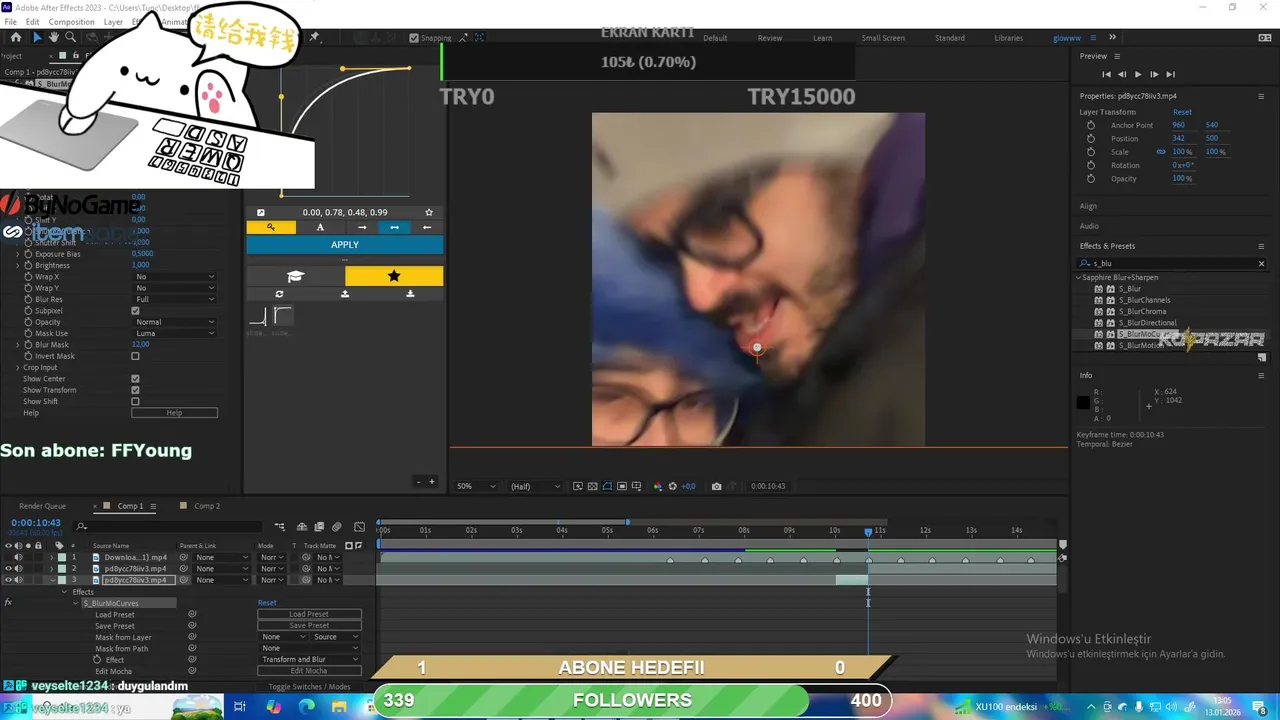Select the Selection arrow tool
The image size is (1280, 720).
(36, 37)
